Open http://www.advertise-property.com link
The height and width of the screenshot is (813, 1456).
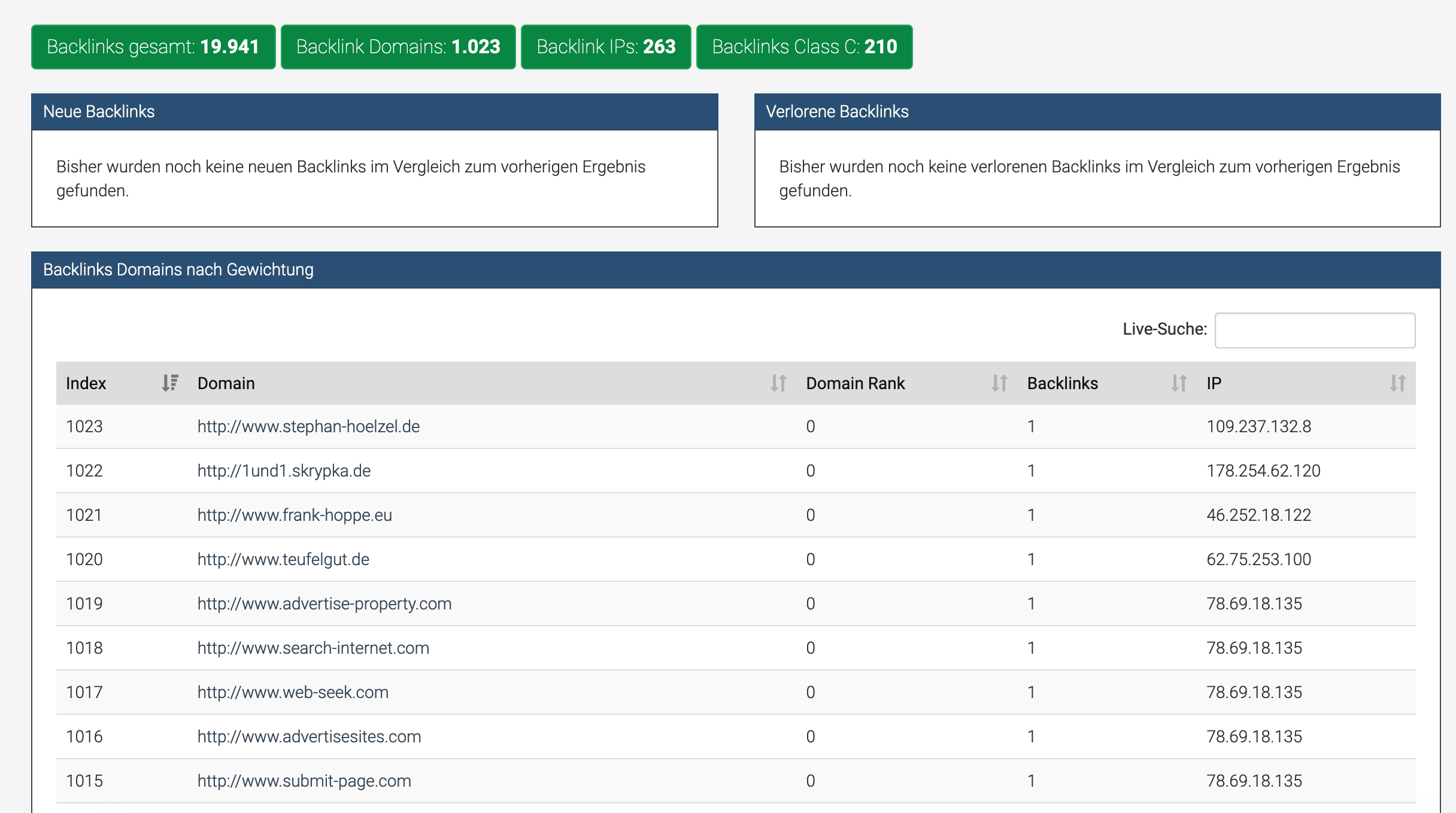[324, 603]
